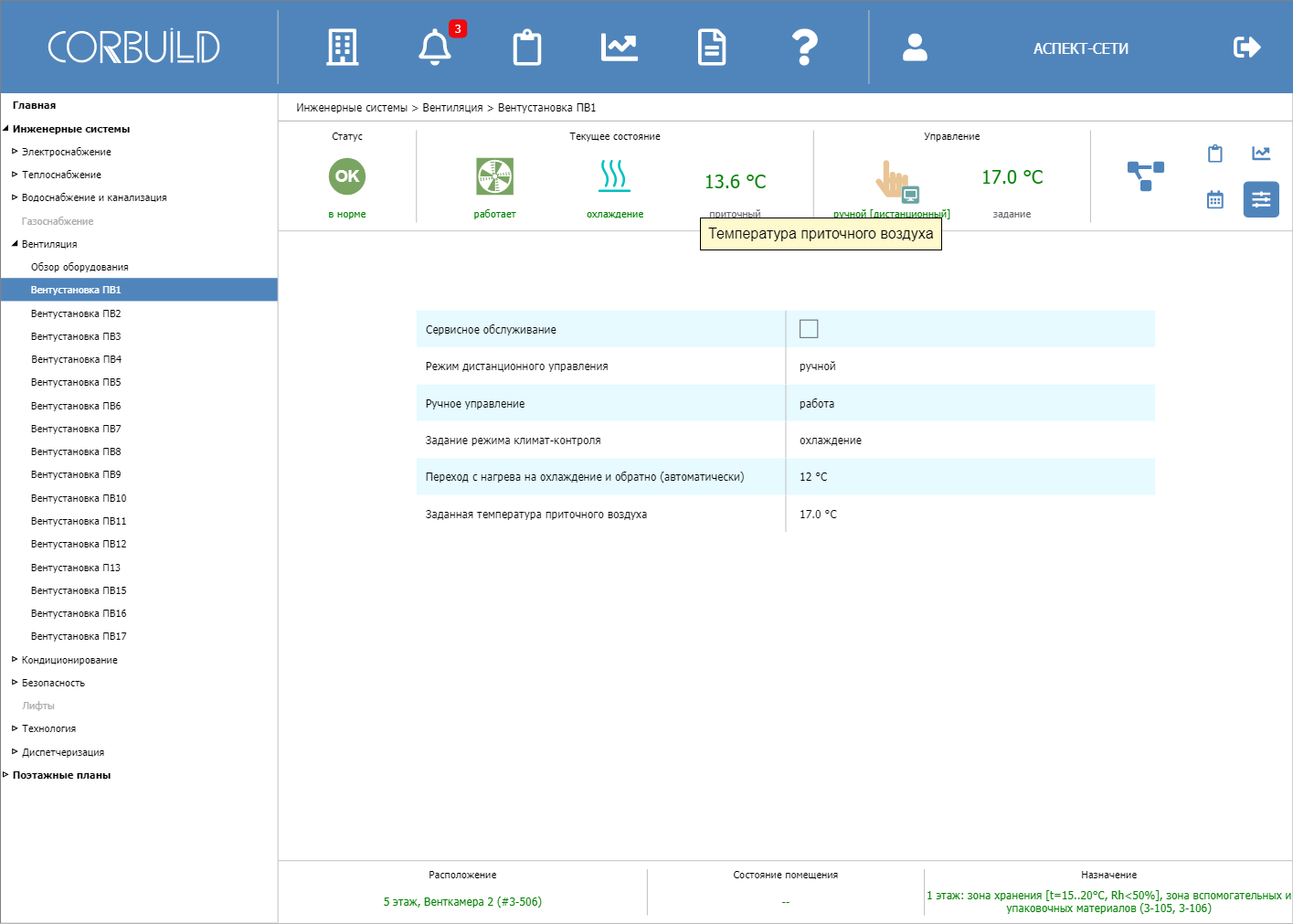The image size is (1293, 924).
Task: Click the green OK status icon
Action: click(x=347, y=176)
